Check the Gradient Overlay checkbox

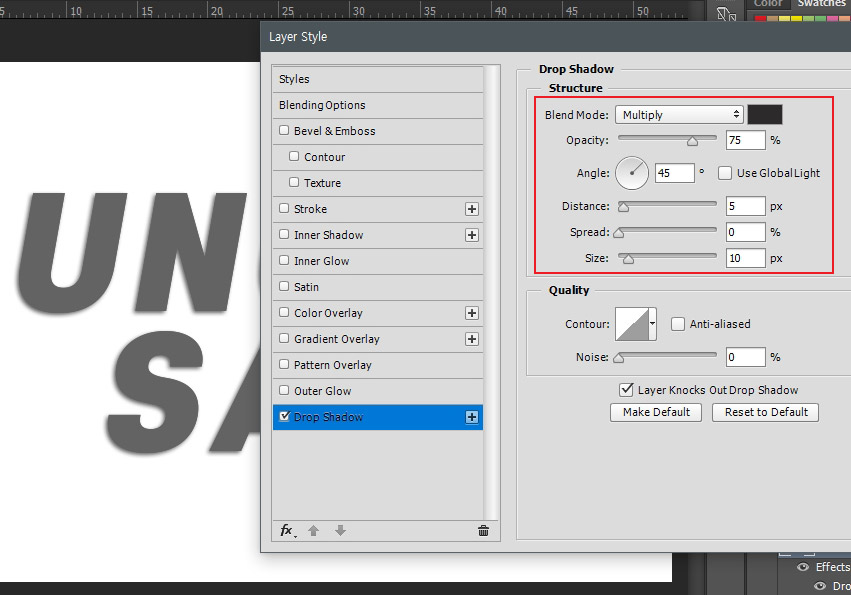click(284, 338)
